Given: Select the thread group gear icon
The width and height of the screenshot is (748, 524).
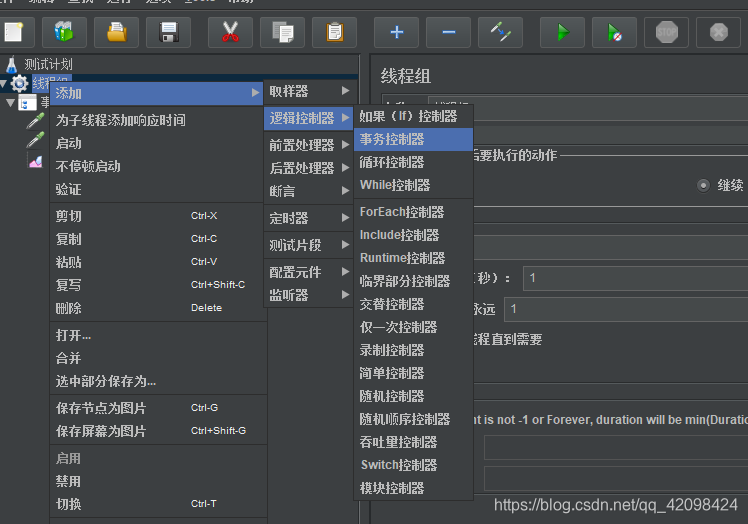Looking at the screenshot, I should point(20,84).
